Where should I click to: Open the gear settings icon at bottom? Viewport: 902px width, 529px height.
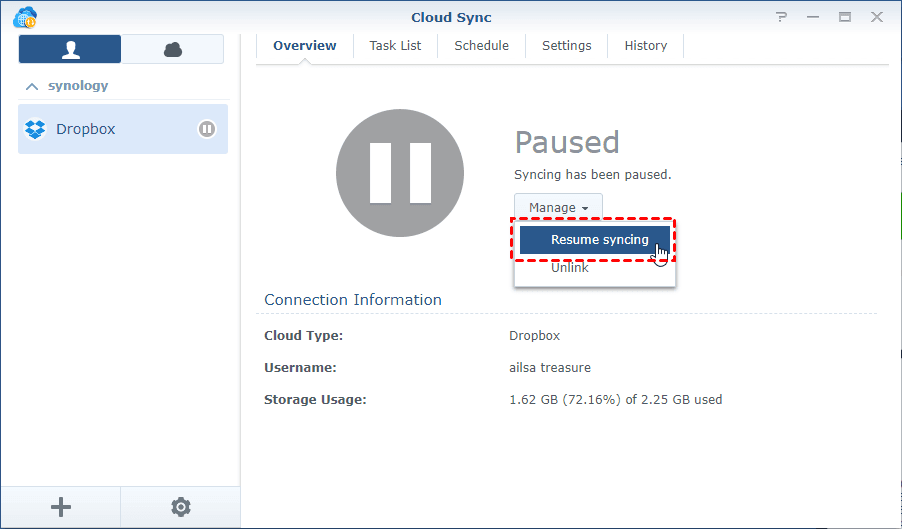click(x=181, y=507)
